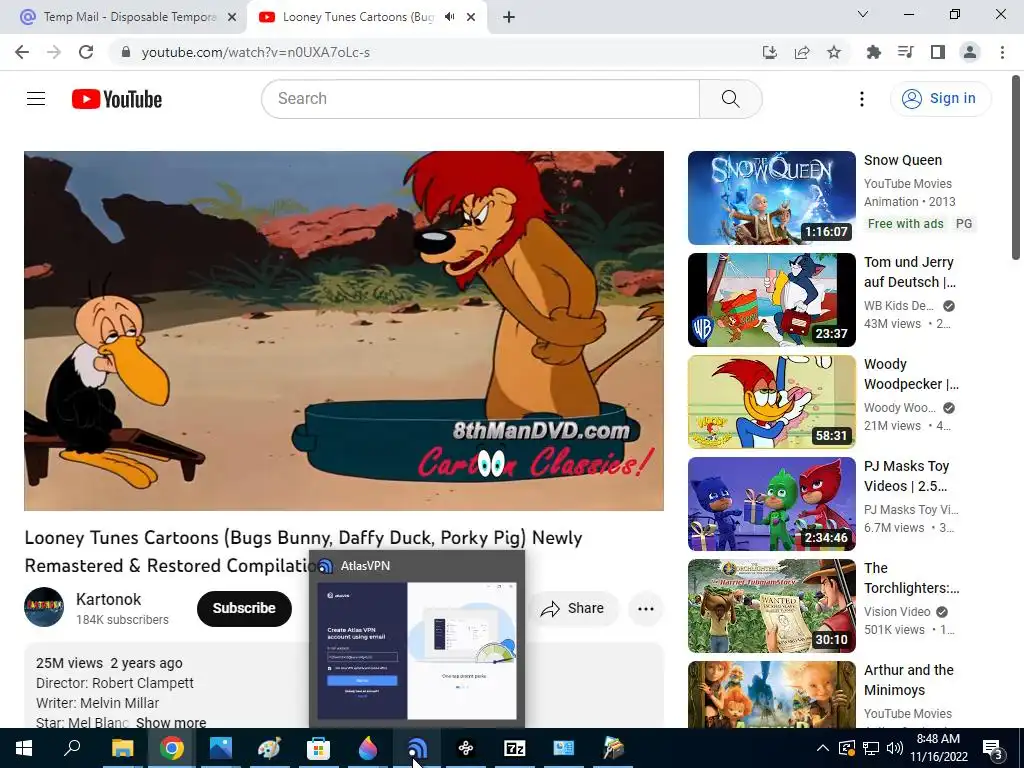
Task: Open Microsoft Store from taskbar
Action: pos(318,748)
